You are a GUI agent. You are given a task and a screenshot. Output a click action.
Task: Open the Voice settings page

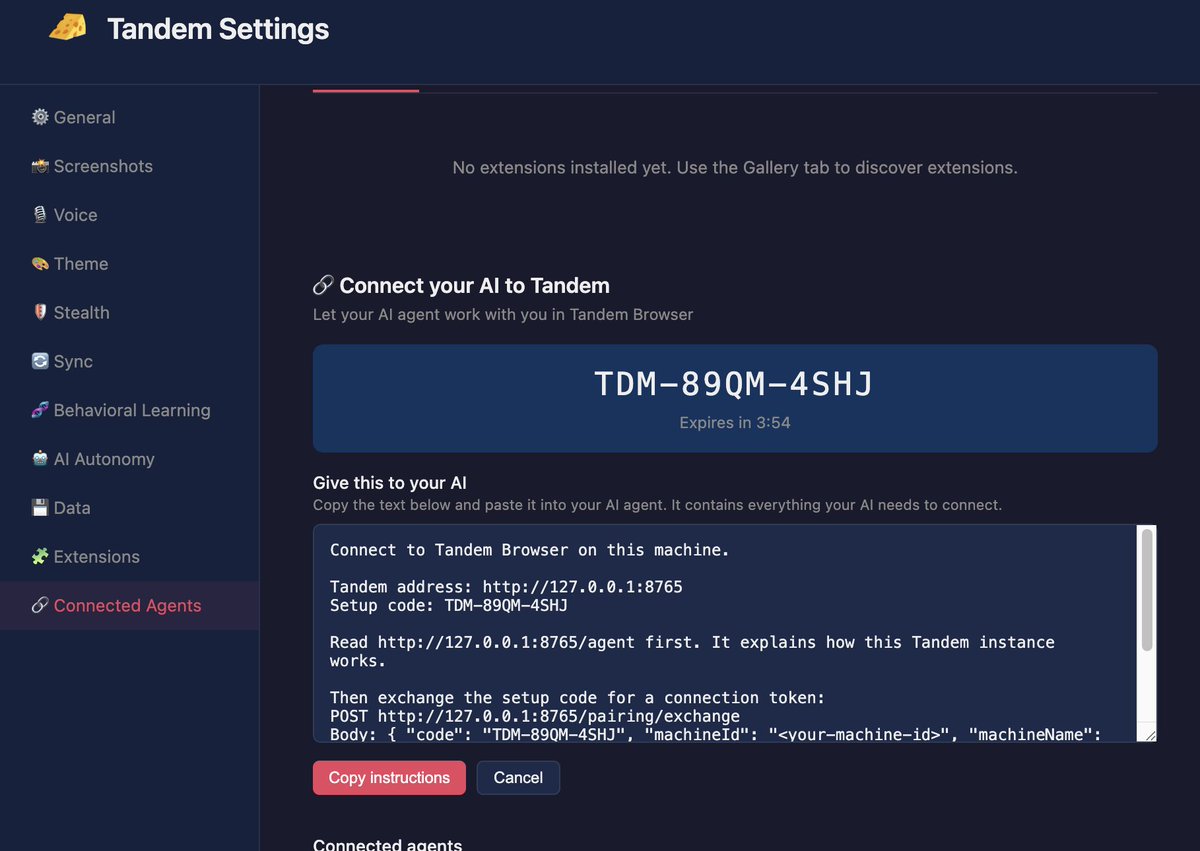pyautogui.click(x=129, y=215)
